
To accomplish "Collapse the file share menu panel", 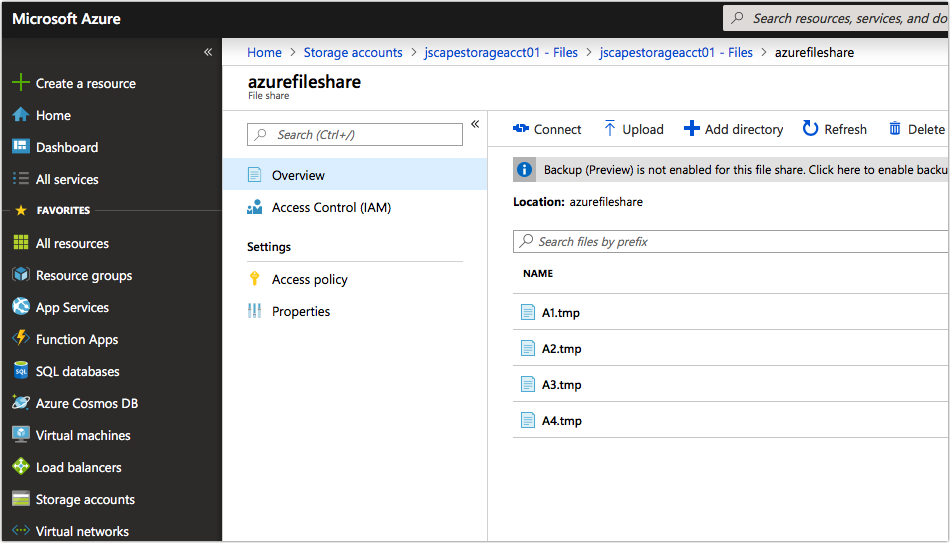I will pyautogui.click(x=475, y=124).
